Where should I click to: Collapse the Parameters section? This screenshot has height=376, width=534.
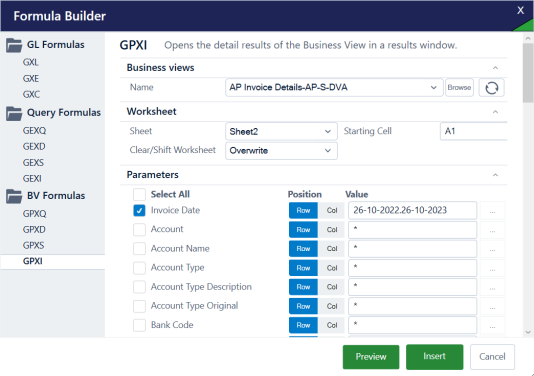(x=495, y=175)
